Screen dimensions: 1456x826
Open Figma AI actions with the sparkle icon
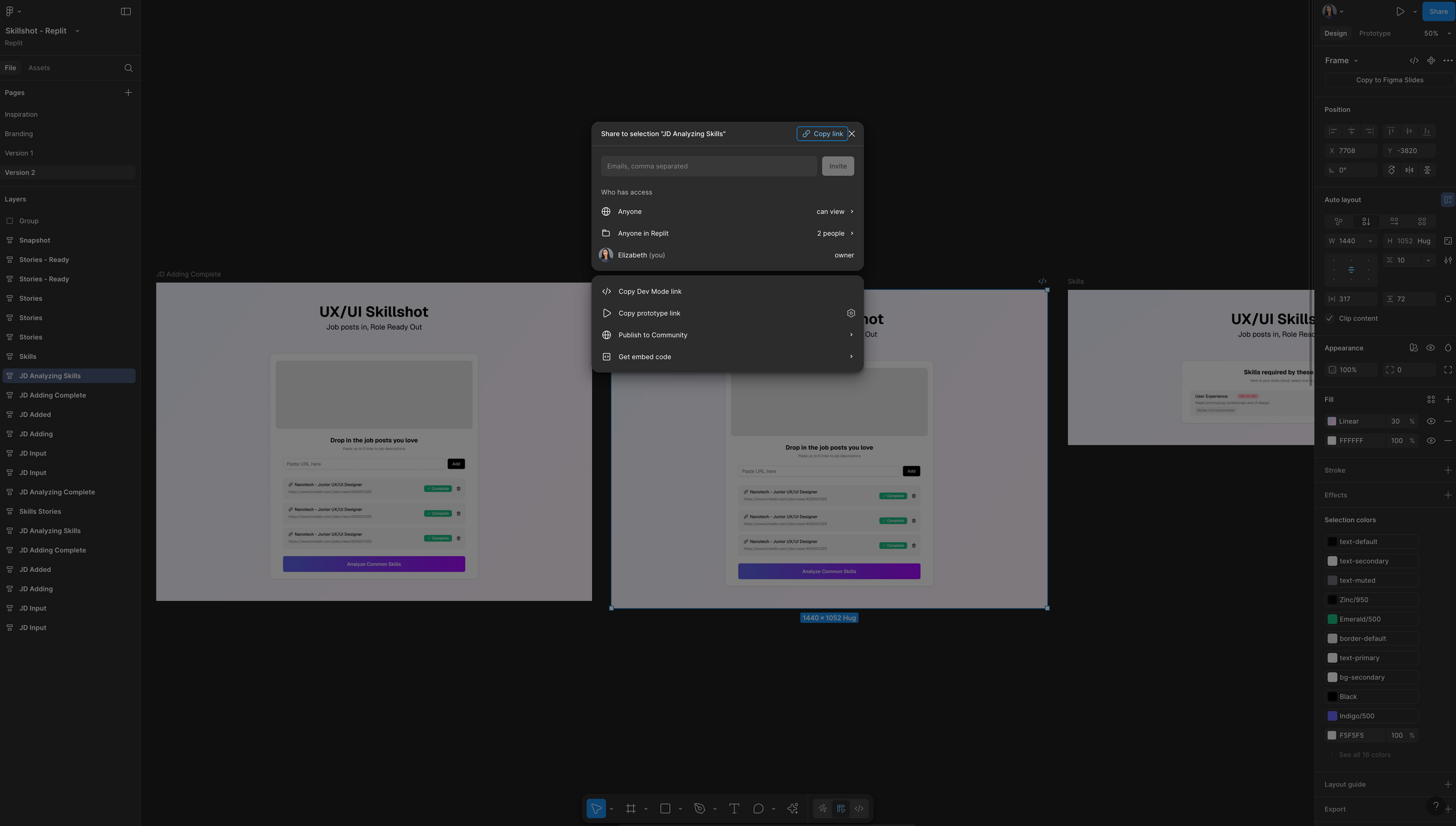click(792, 808)
